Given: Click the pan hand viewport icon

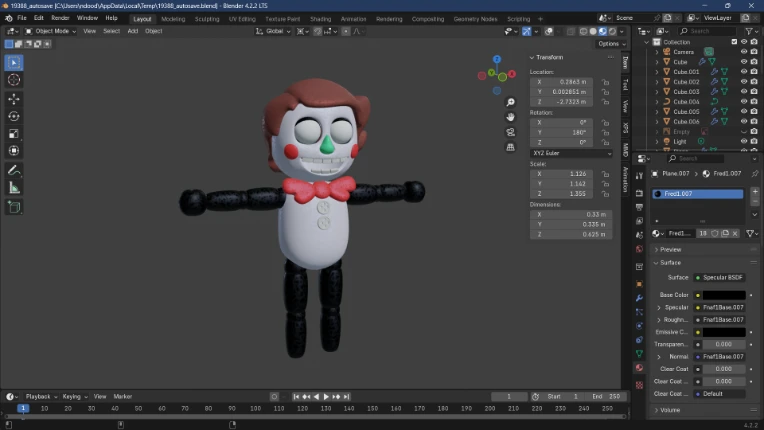Looking at the screenshot, I should (510, 117).
